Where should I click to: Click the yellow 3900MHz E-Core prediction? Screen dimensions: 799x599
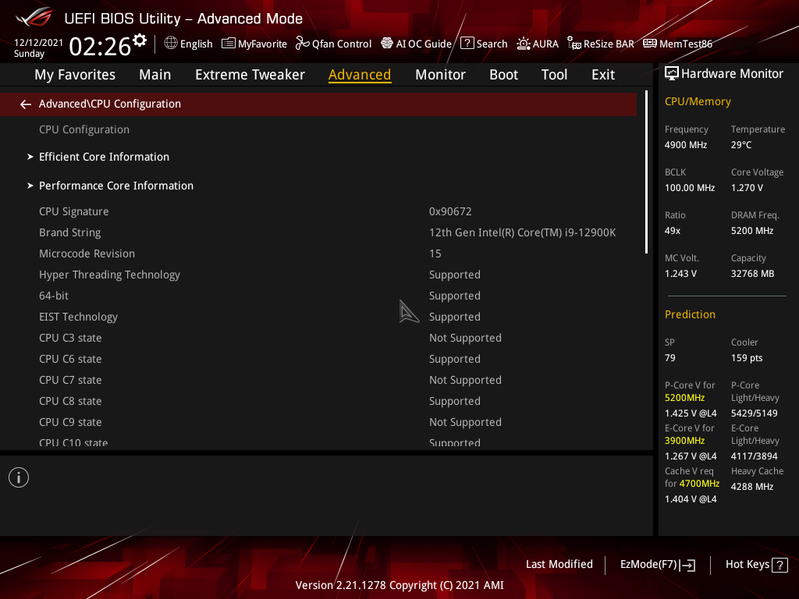(684, 441)
